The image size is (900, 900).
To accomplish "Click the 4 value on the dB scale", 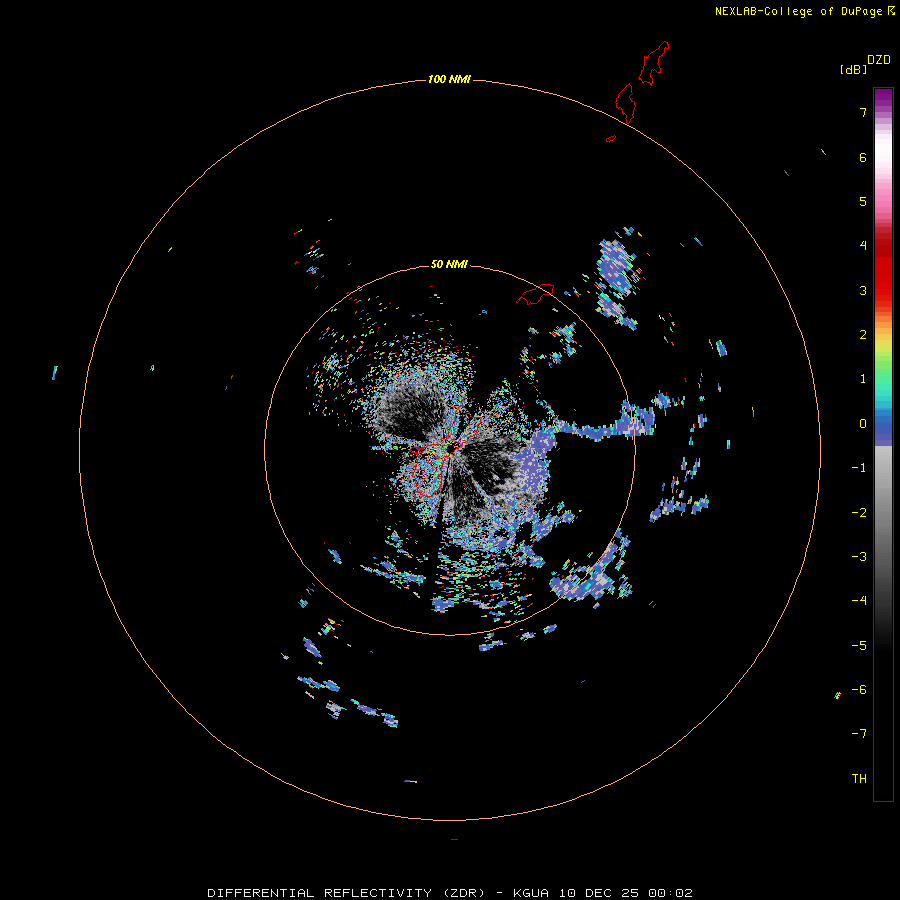I will coord(863,246).
